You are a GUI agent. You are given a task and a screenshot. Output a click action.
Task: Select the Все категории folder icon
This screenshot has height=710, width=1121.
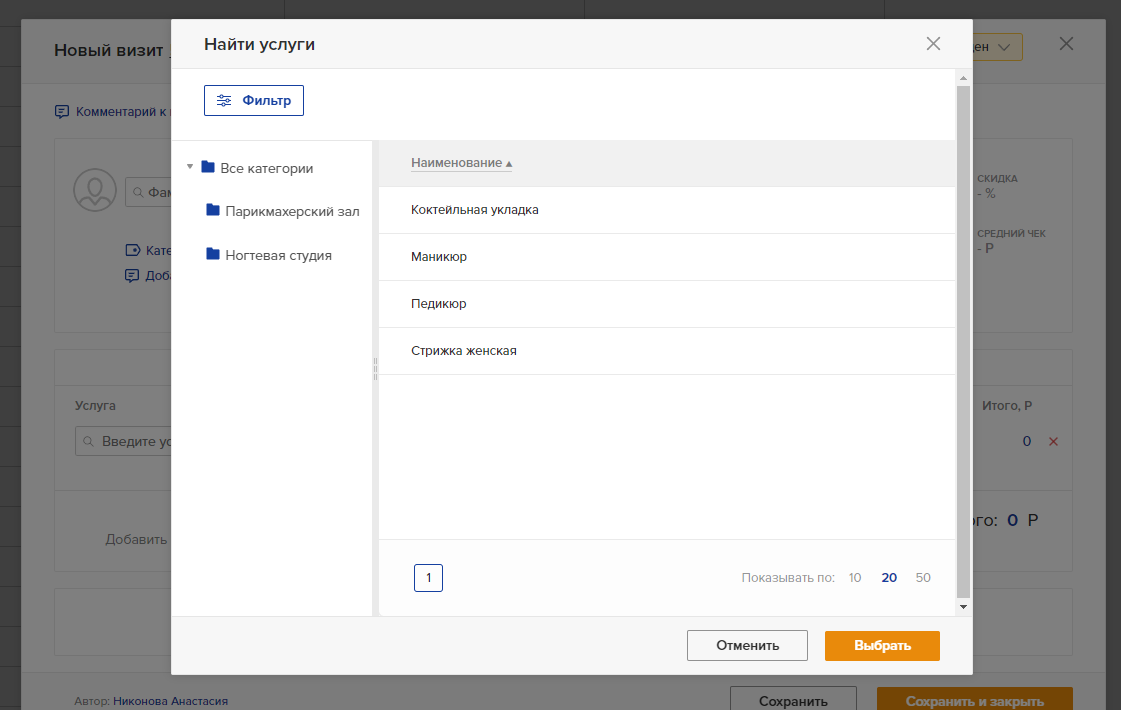point(208,167)
